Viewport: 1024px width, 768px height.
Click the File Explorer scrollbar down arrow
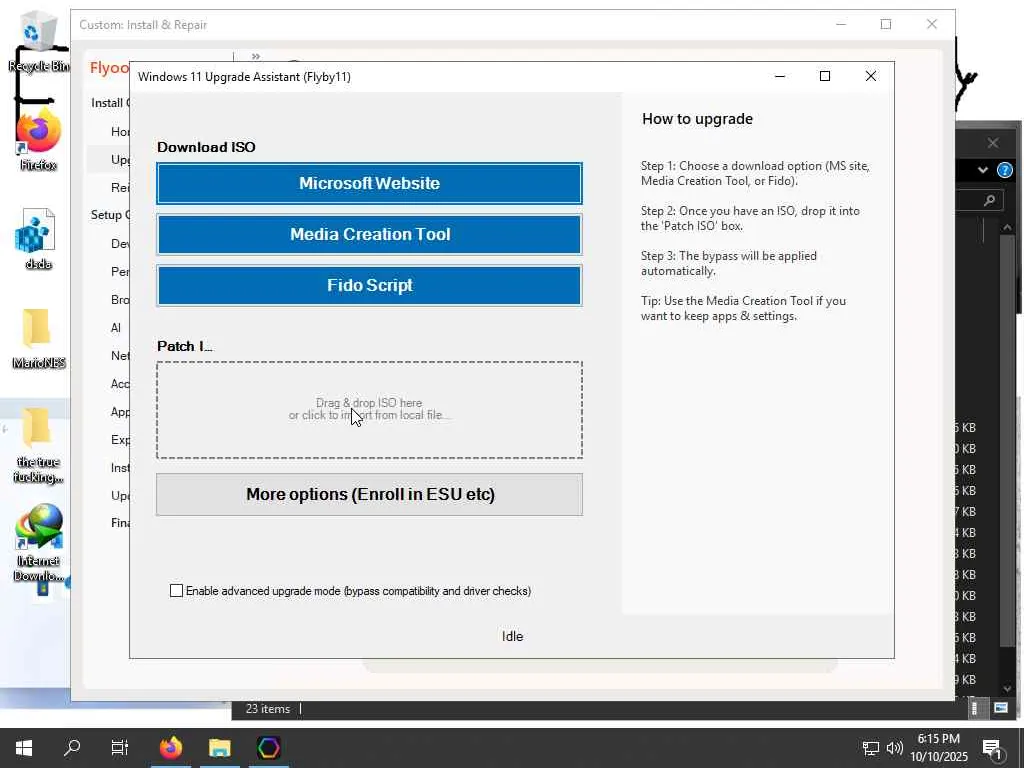coord(1007,688)
